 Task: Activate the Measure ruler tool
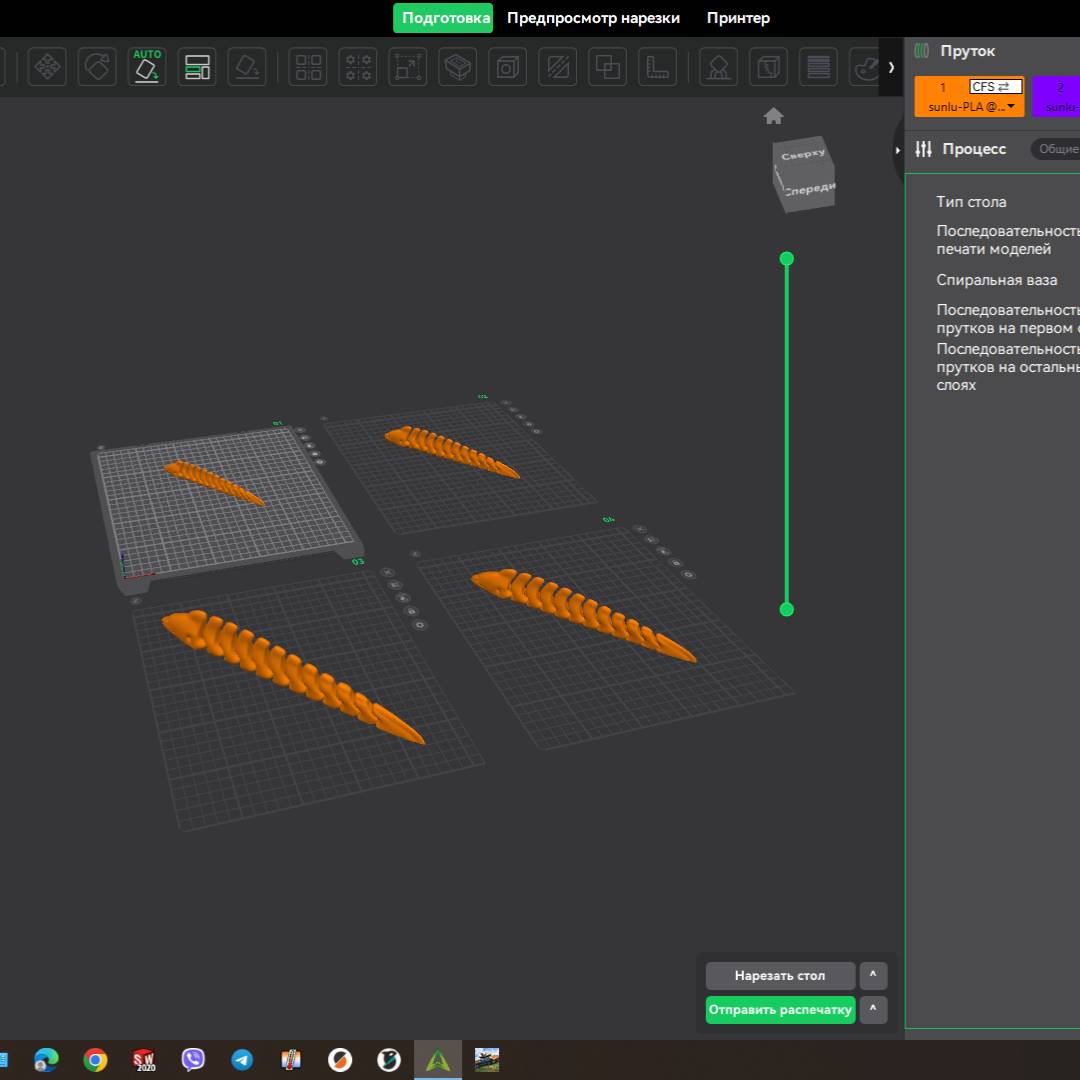tap(658, 67)
